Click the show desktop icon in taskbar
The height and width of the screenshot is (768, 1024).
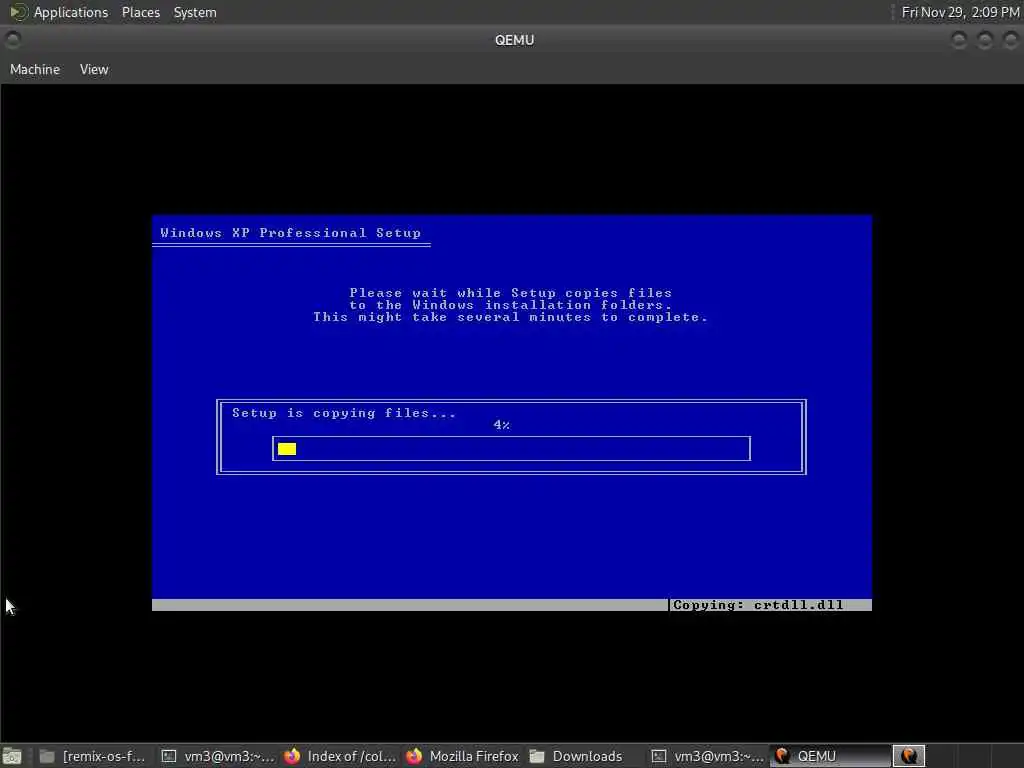[12, 756]
